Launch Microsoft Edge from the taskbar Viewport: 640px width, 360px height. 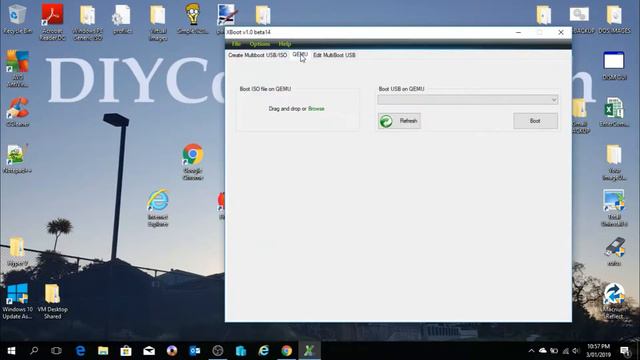click(80, 351)
